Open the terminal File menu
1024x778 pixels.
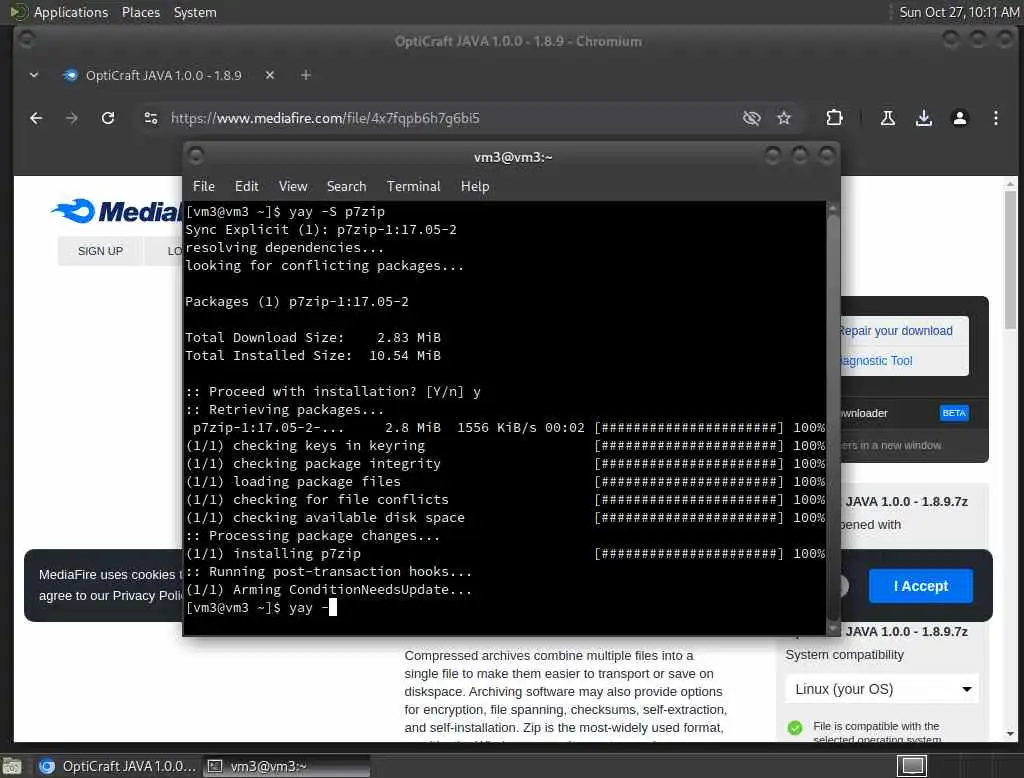click(x=204, y=186)
